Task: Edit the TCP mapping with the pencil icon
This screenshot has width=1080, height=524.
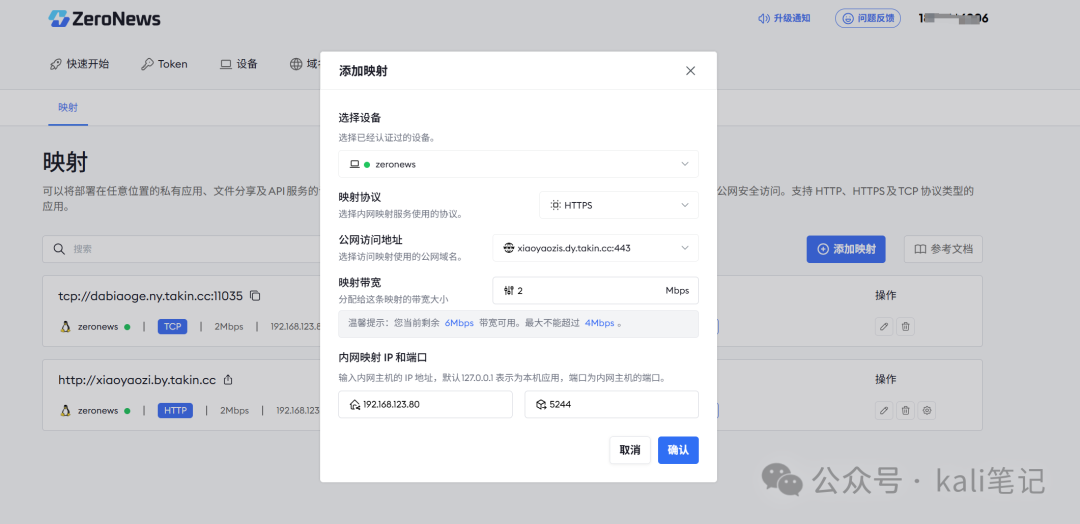Action: (x=883, y=326)
